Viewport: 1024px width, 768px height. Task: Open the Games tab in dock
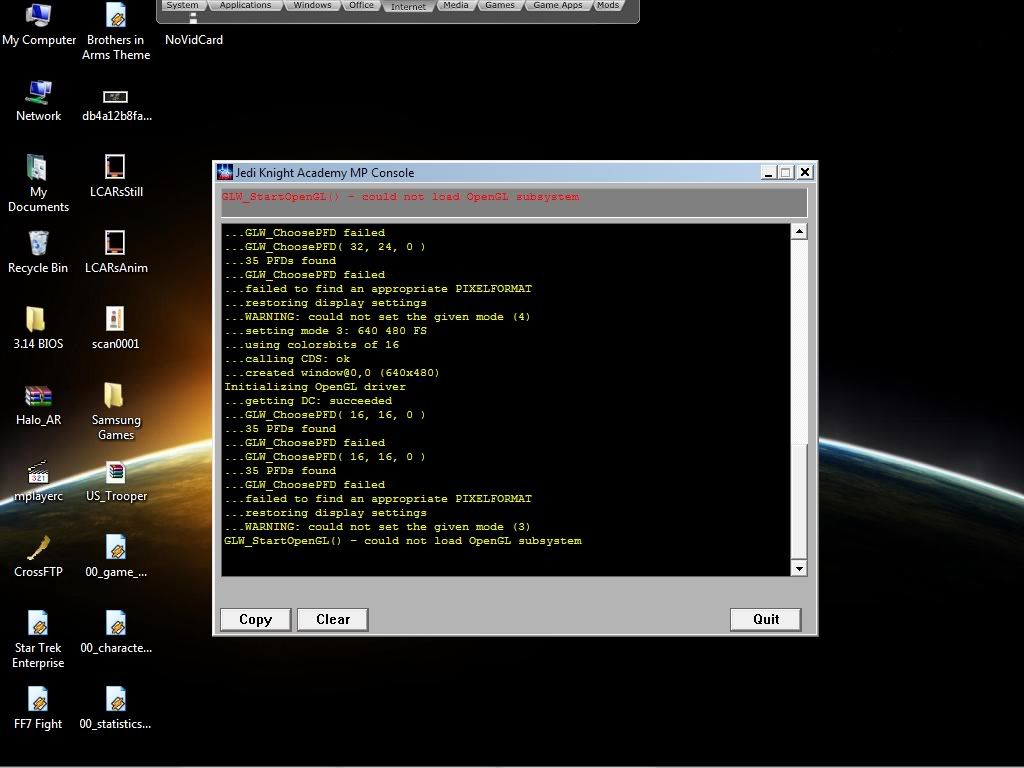pos(500,5)
